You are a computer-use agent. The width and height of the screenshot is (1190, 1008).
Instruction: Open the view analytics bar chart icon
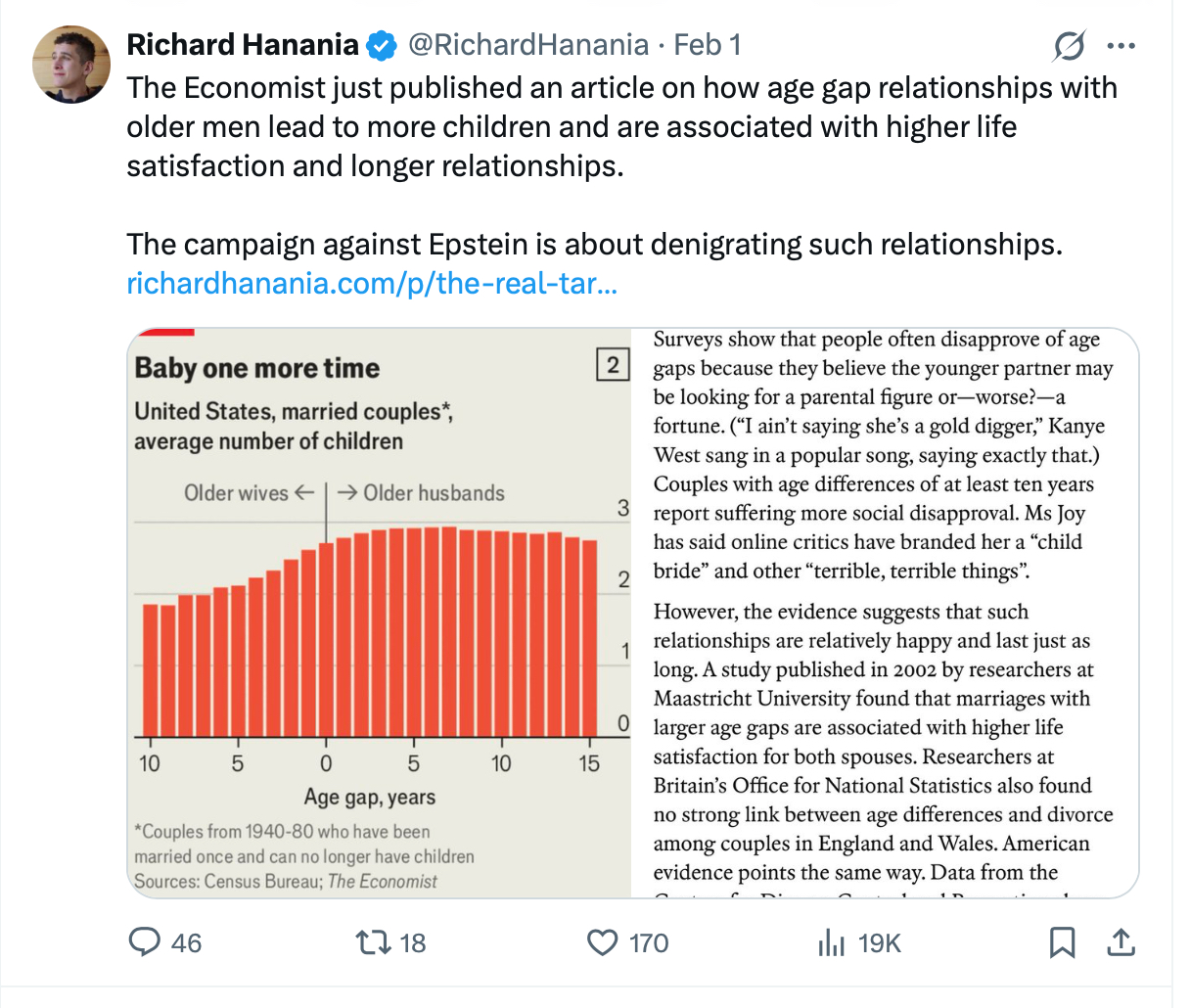[830, 942]
